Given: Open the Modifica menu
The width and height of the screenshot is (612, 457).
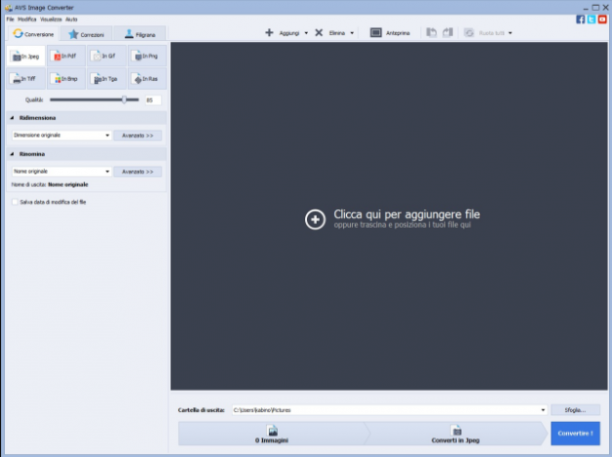Looking at the screenshot, I should coord(27,19).
